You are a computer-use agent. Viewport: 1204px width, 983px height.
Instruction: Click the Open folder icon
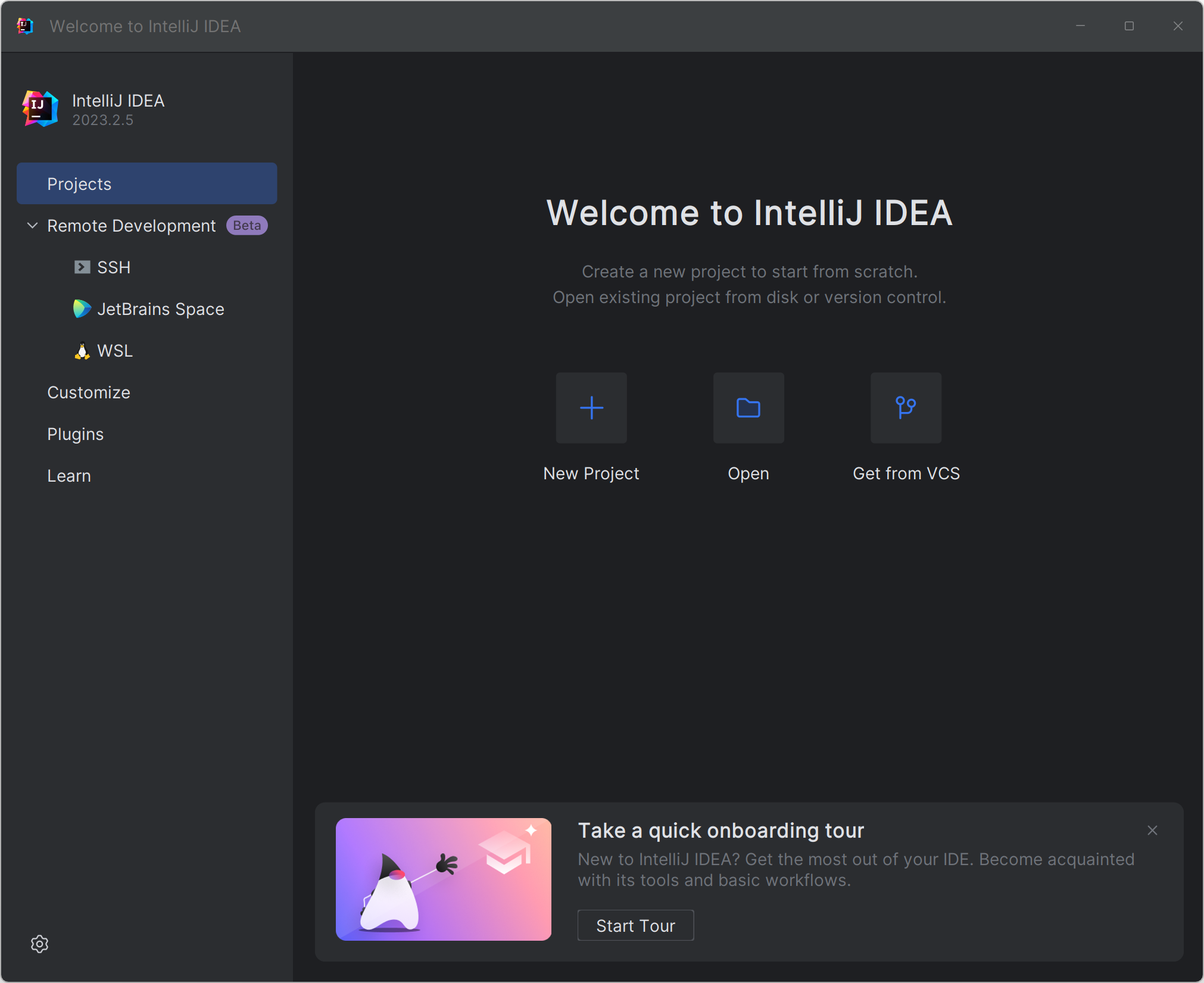(748, 408)
